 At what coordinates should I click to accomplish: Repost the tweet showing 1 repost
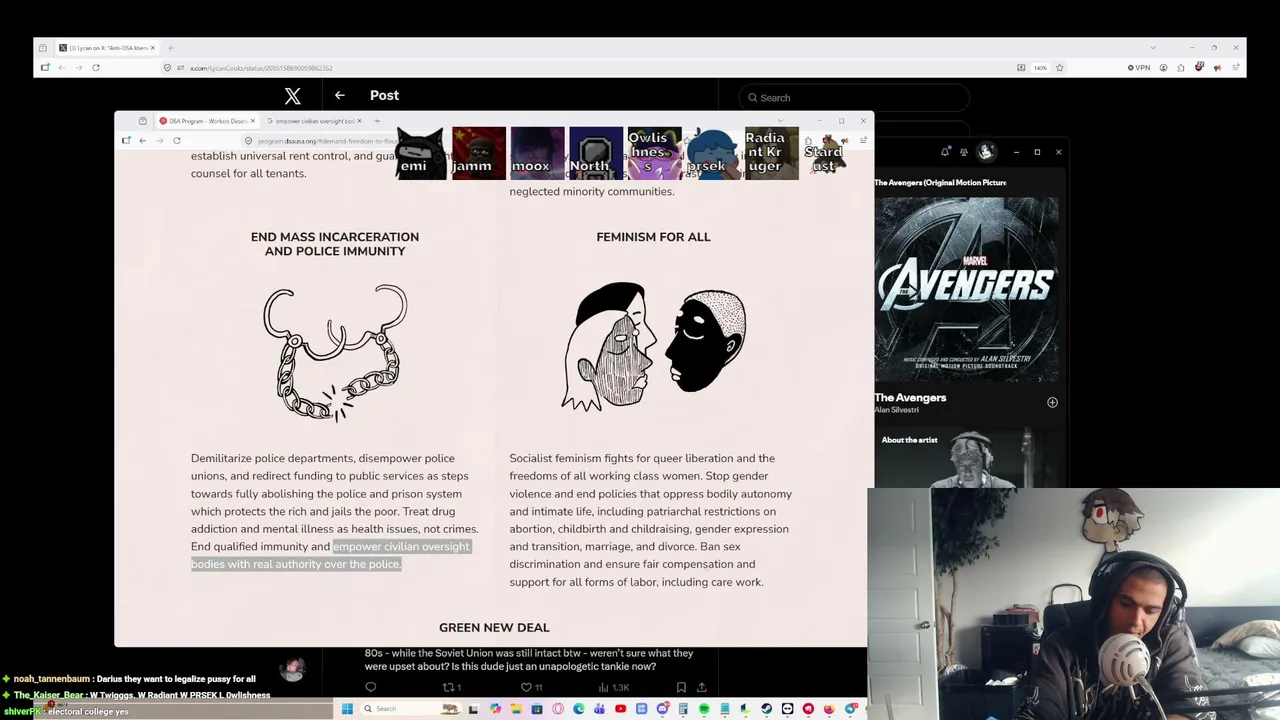[x=451, y=687]
